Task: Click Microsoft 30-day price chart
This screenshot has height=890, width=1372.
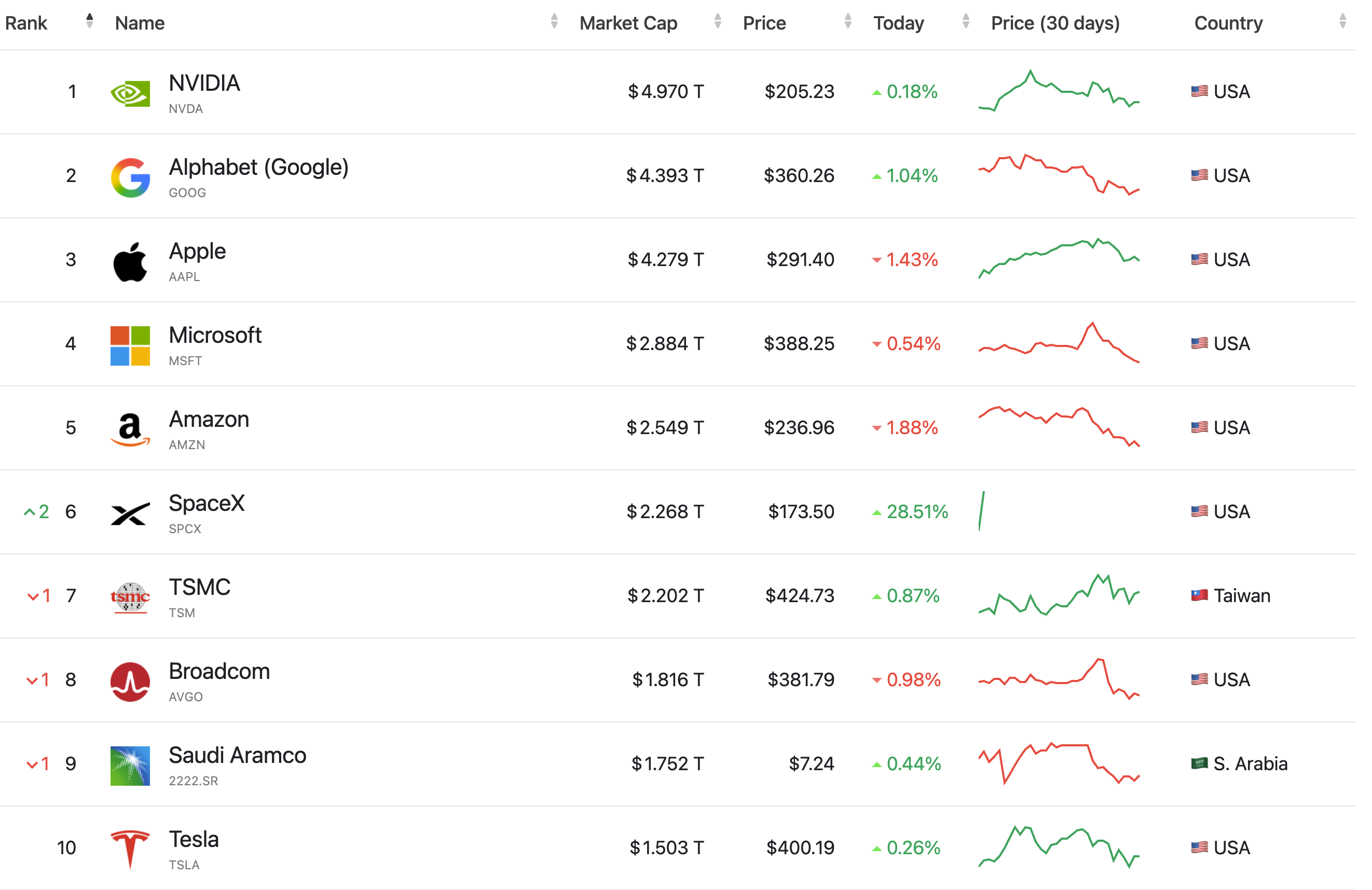Action: coord(1059,342)
